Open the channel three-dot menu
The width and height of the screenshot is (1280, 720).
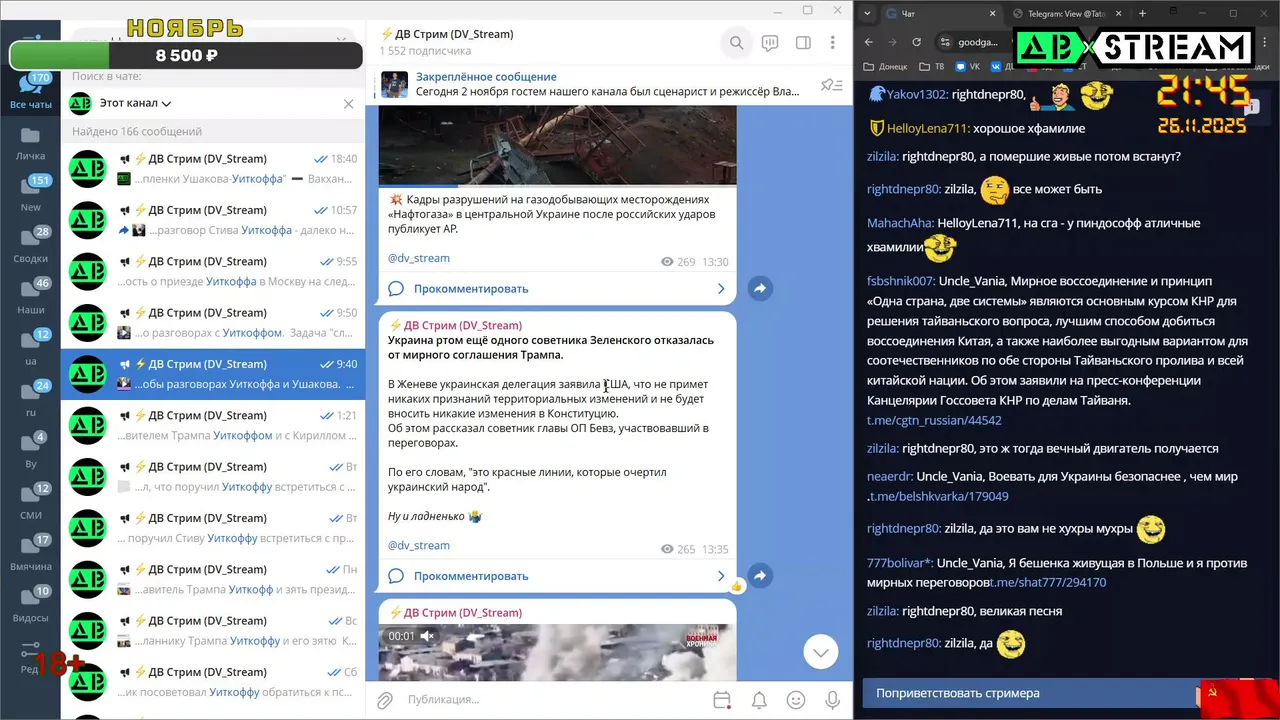(x=833, y=43)
